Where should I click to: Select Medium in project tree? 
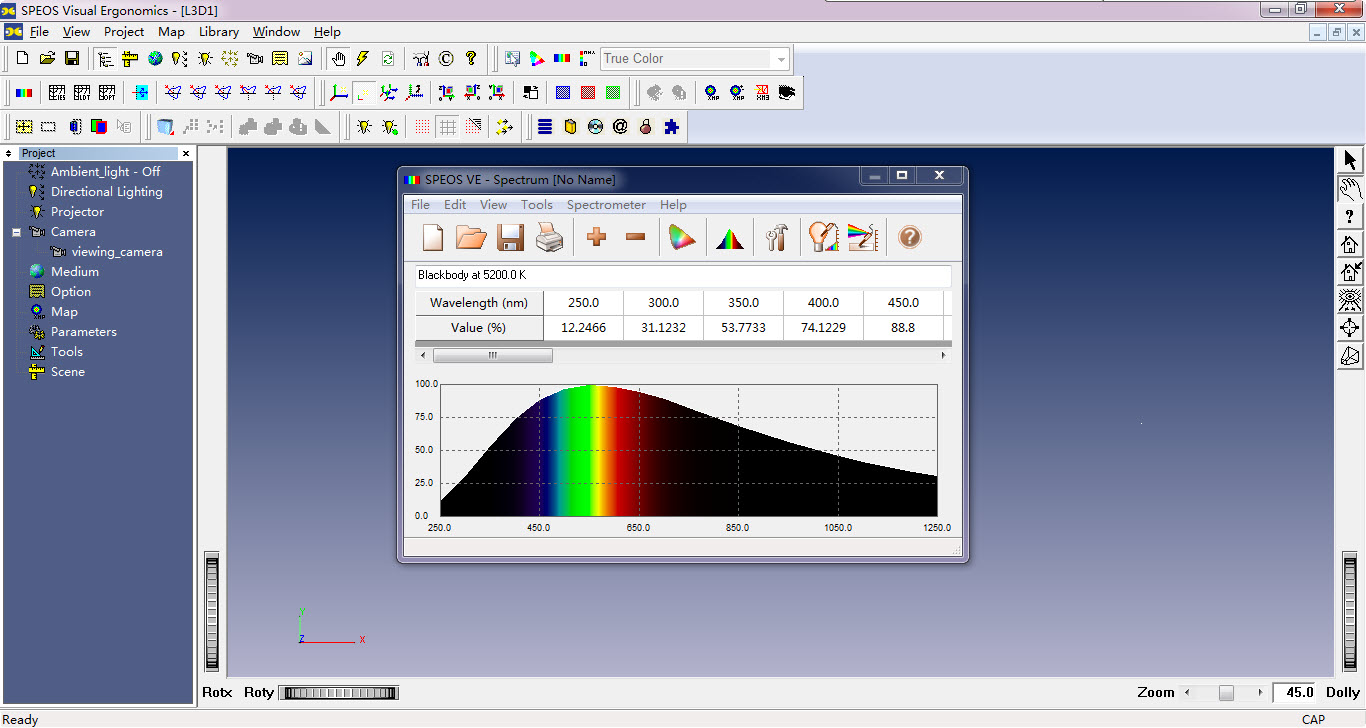[75, 272]
